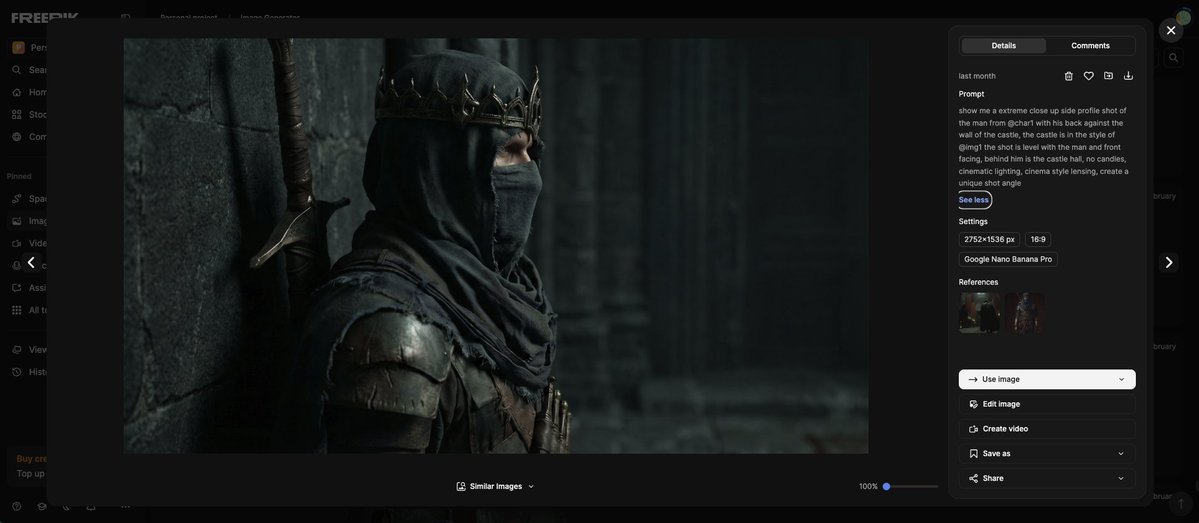1199x523 pixels.
Task: Click the main generated image preview
Action: (x=496, y=245)
